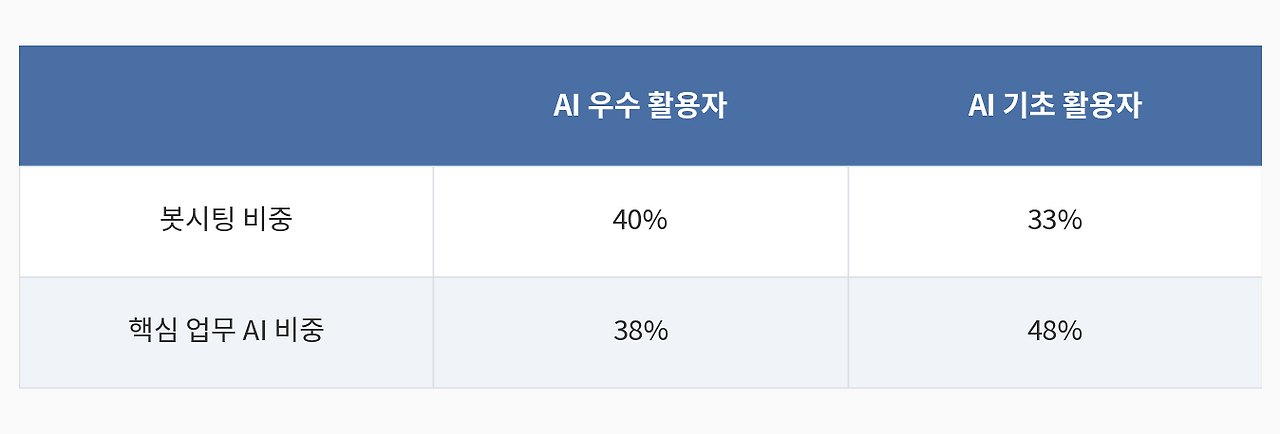The image size is (1280, 434).
Task: Click the 38% value cell
Action: click(640, 332)
